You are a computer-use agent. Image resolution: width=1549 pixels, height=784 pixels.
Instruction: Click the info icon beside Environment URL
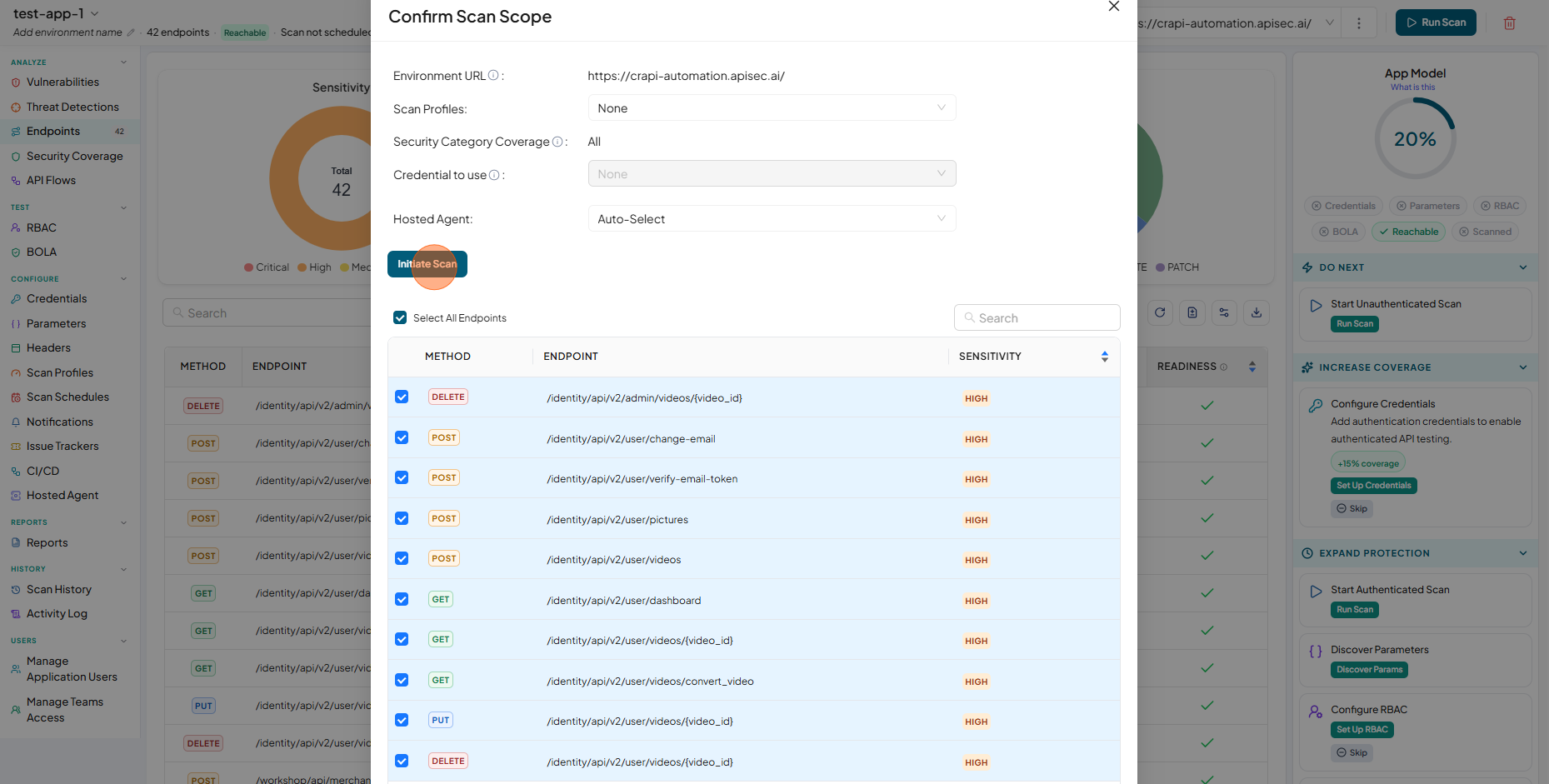[493, 75]
